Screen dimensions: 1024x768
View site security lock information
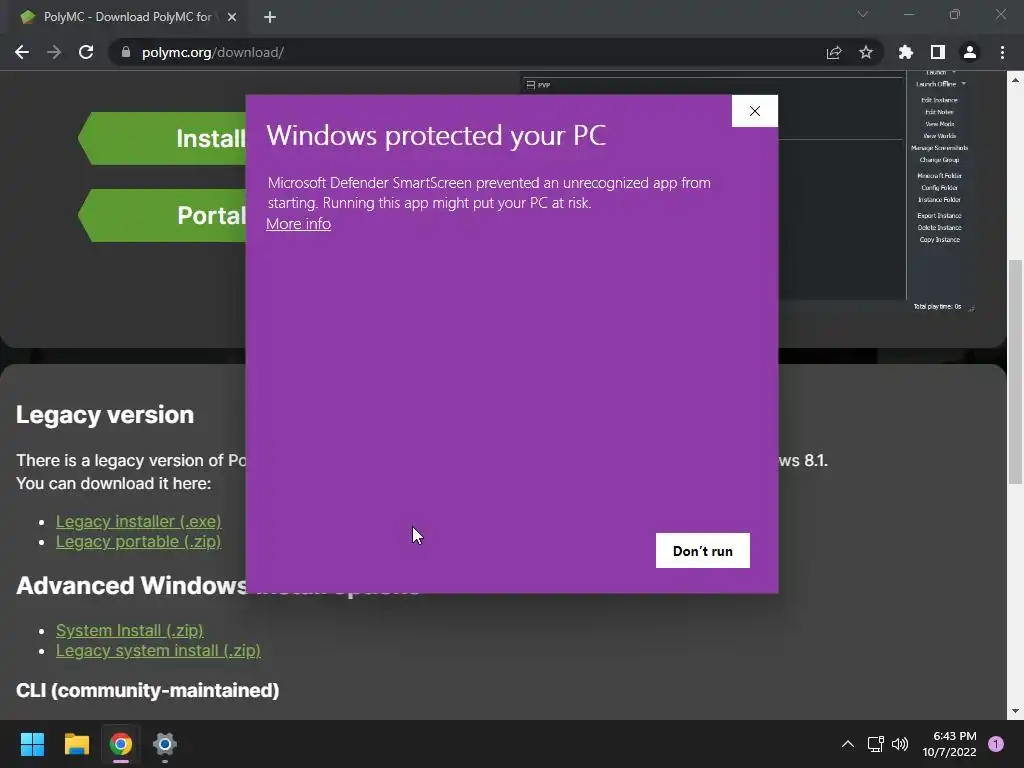click(126, 52)
